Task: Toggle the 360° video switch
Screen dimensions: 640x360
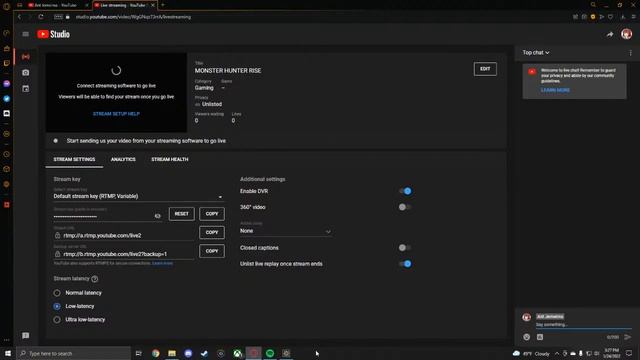Action: click(405, 207)
